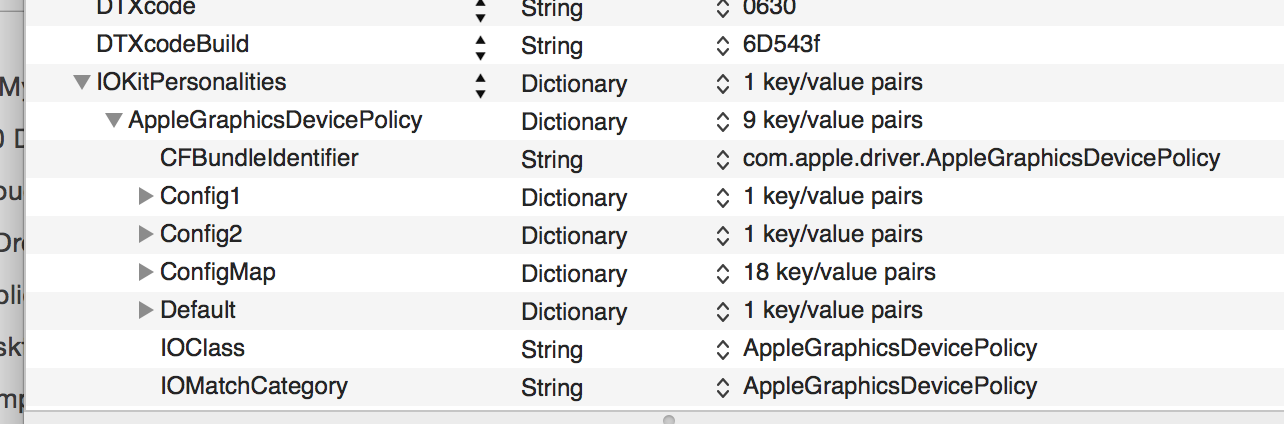Open key stepper for IOKitPersonalities row

point(481,85)
